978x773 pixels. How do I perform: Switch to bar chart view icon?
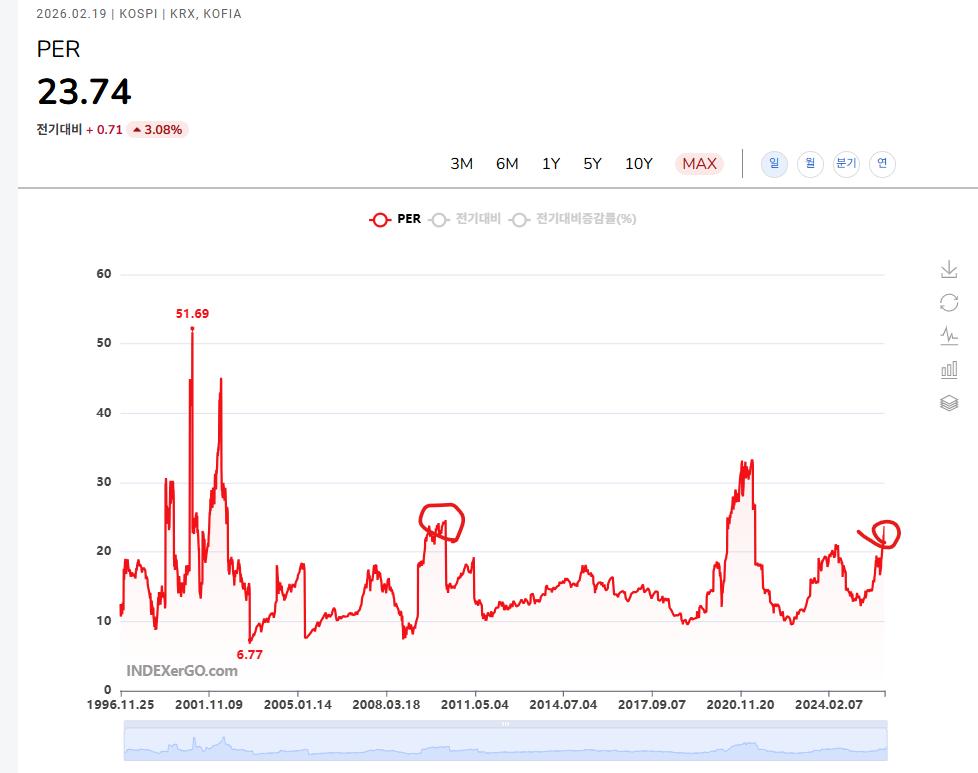point(948,370)
